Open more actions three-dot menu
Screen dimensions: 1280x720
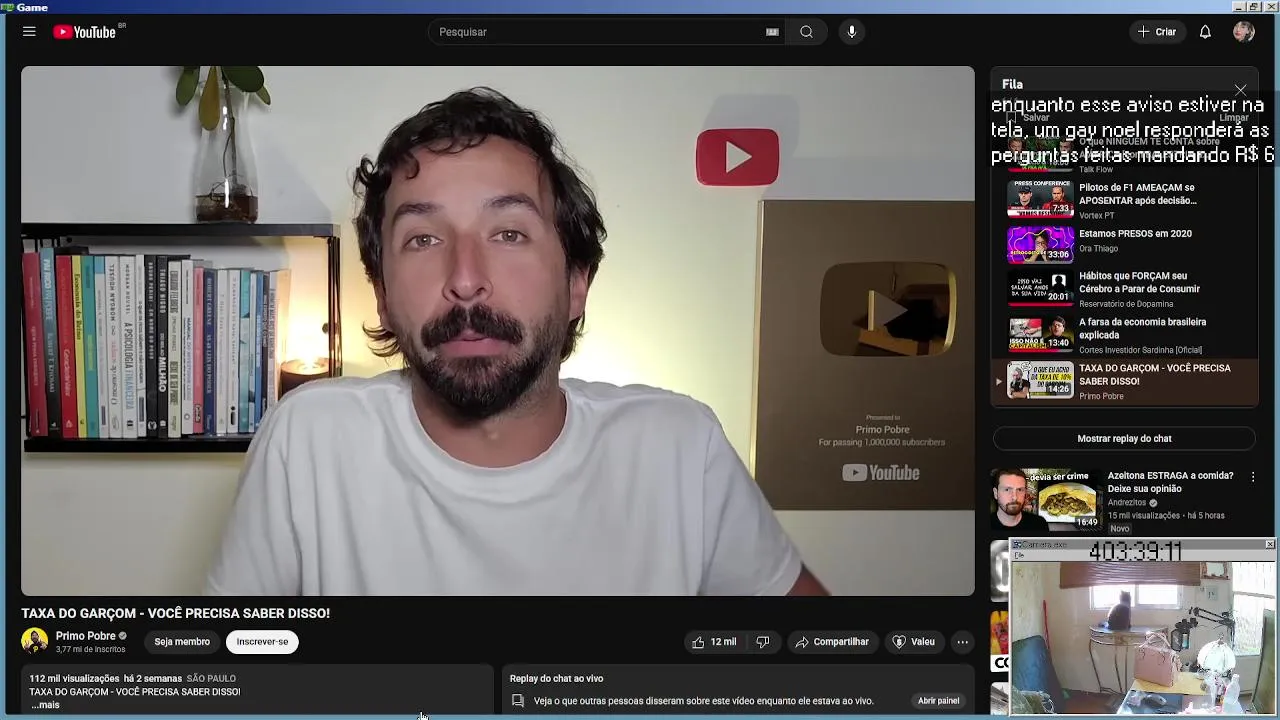(962, 642)
